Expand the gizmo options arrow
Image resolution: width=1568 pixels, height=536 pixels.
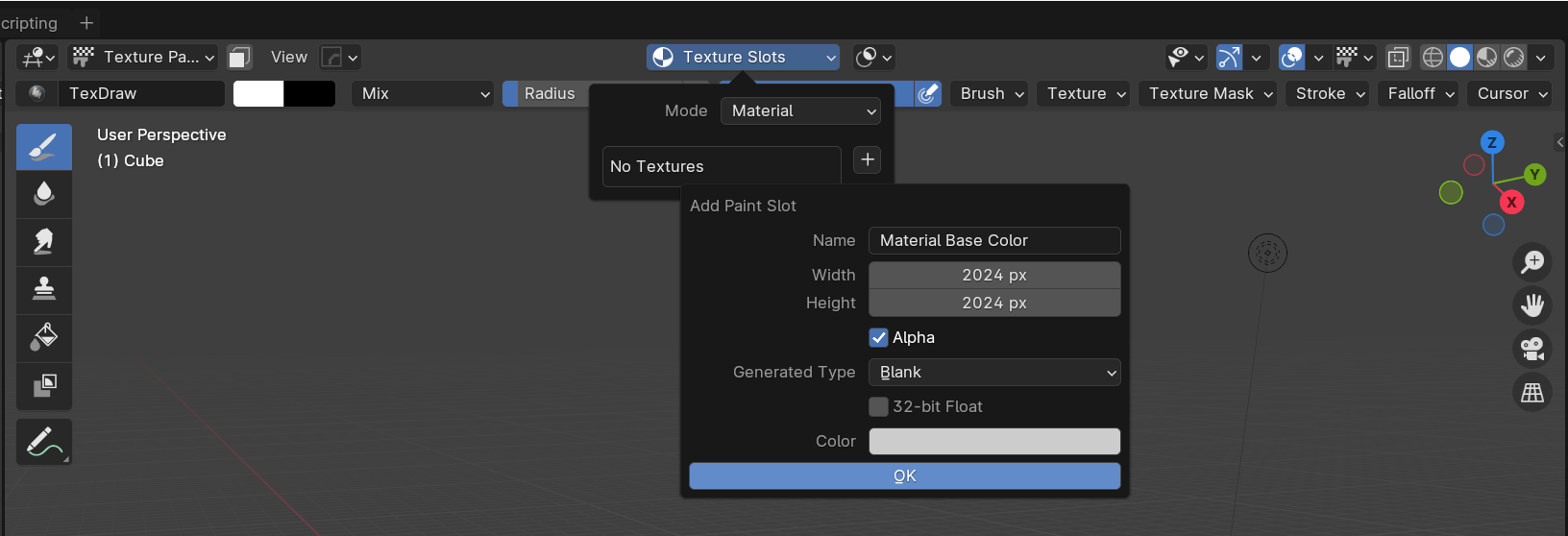click(1256, 58)
